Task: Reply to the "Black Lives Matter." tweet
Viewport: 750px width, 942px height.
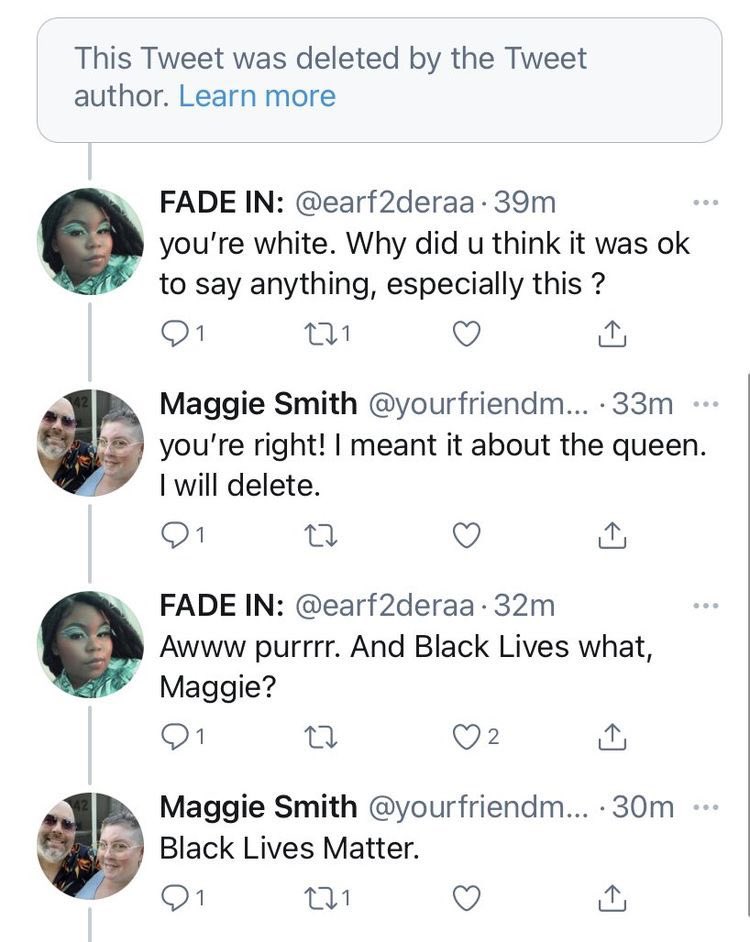Action: pyautogui.click(x=175, y=899)
